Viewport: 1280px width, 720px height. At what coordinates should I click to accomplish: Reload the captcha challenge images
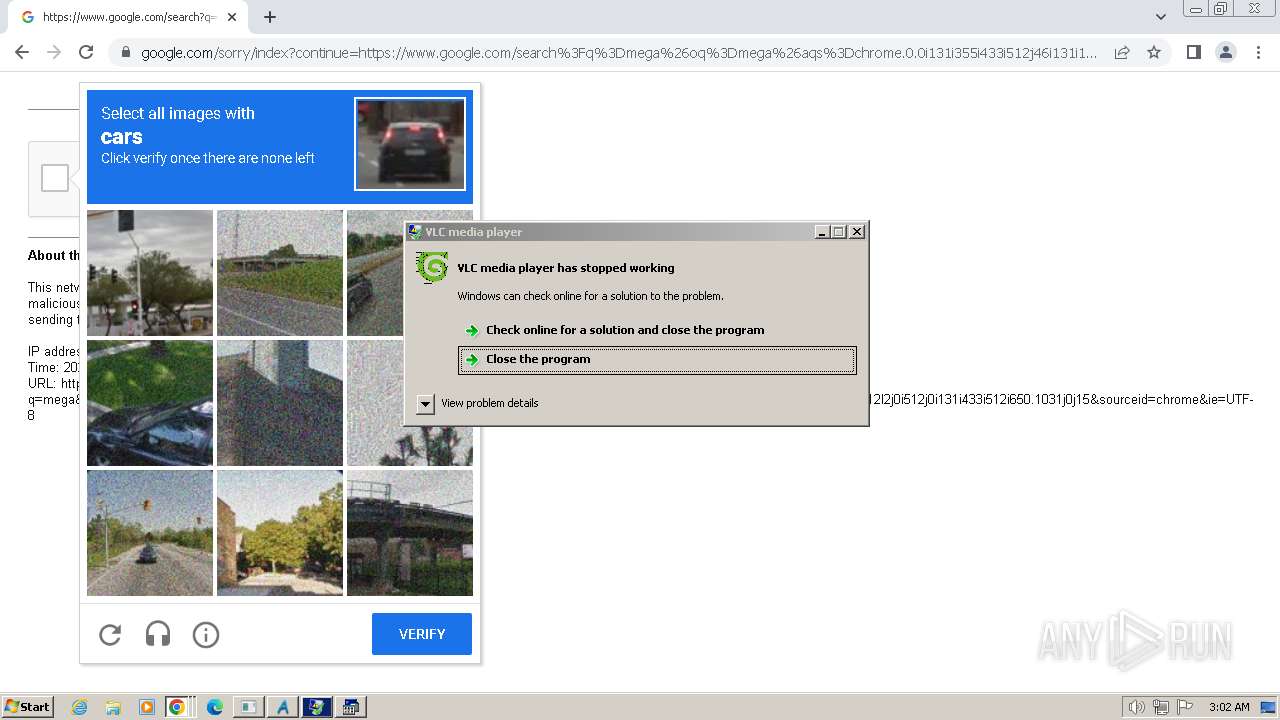(x=110, y=634)
